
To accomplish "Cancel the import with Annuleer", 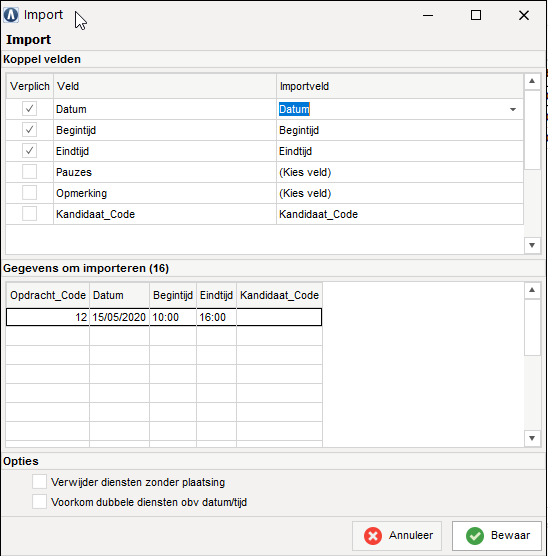I will point(397,535).
